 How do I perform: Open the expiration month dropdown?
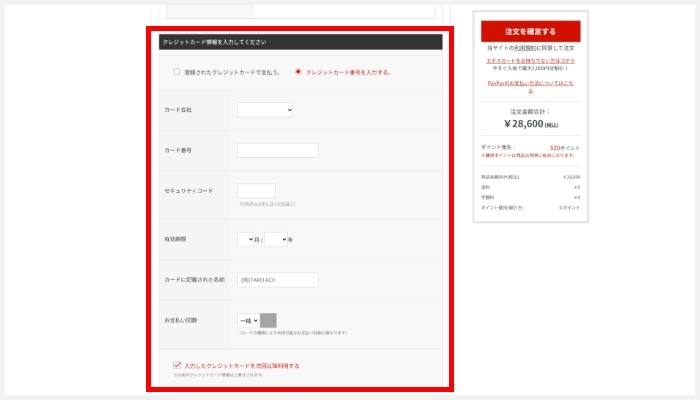tap(246, 239)
